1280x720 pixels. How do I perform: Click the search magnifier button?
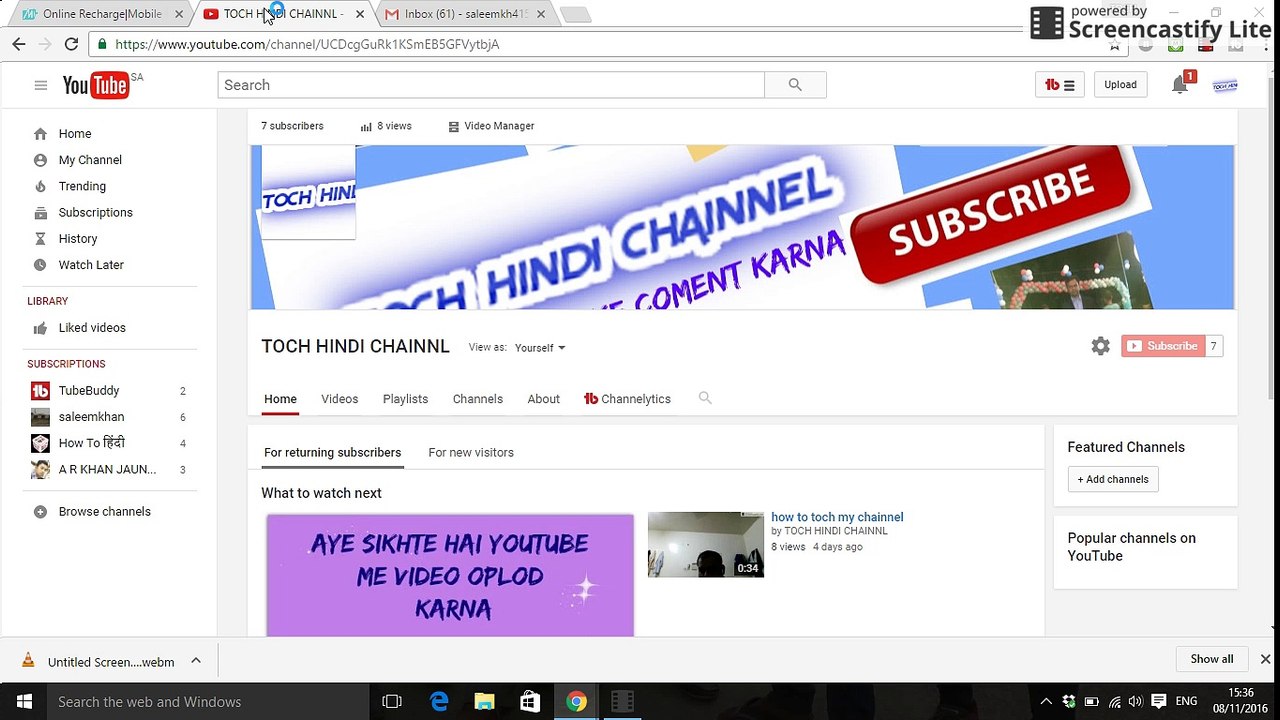(795, 85)
